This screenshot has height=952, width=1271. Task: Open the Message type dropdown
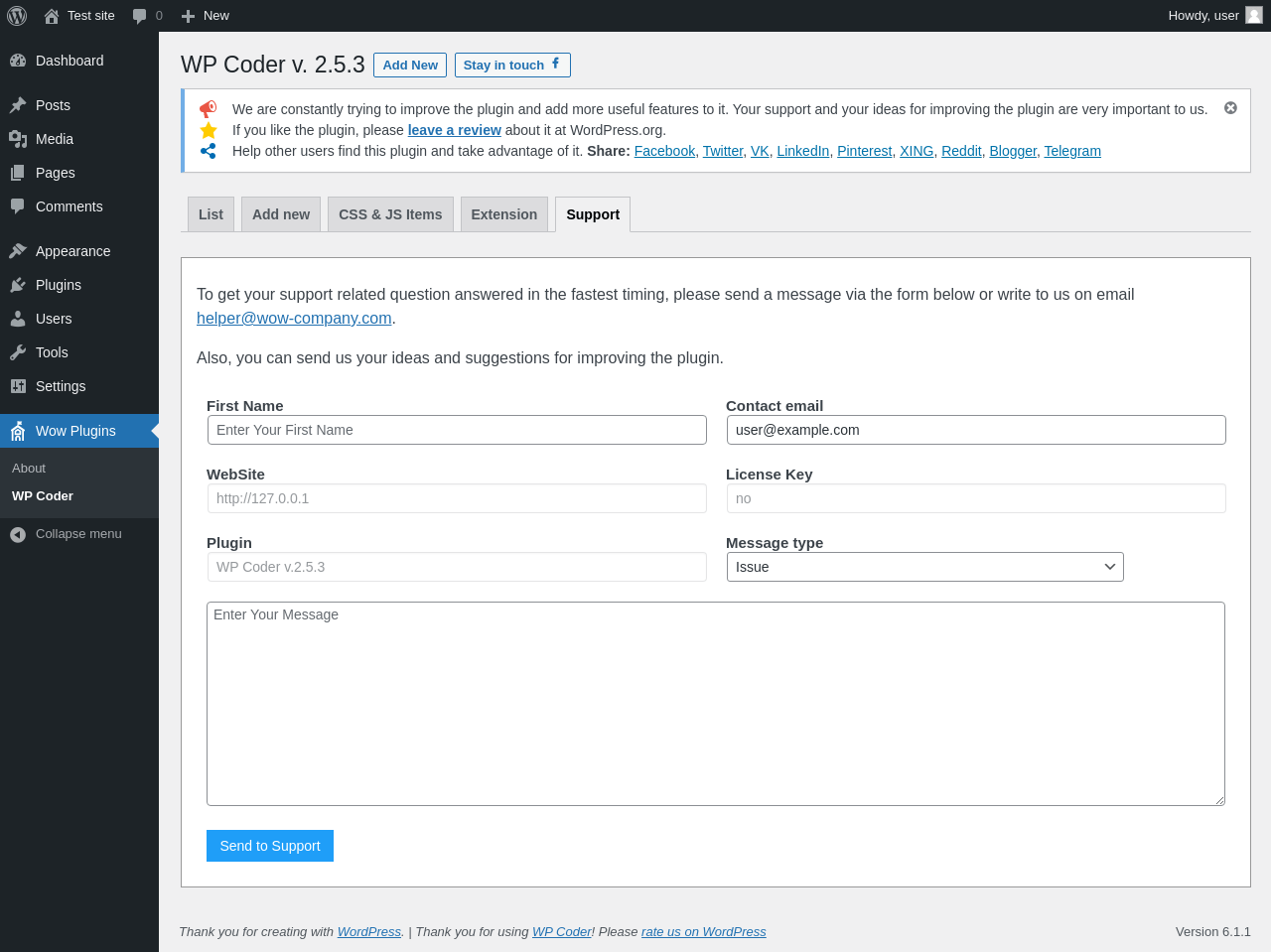click(924, 567)
